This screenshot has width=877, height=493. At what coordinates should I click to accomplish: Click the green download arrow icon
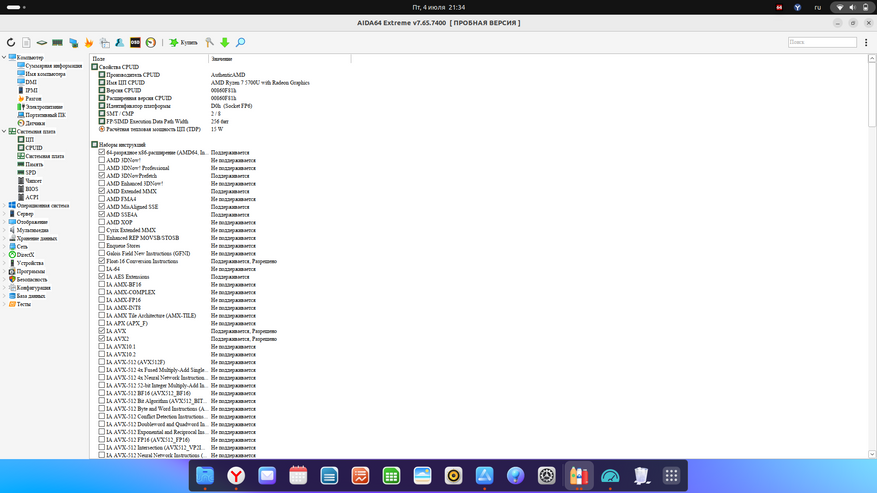[x=225, y=43]
